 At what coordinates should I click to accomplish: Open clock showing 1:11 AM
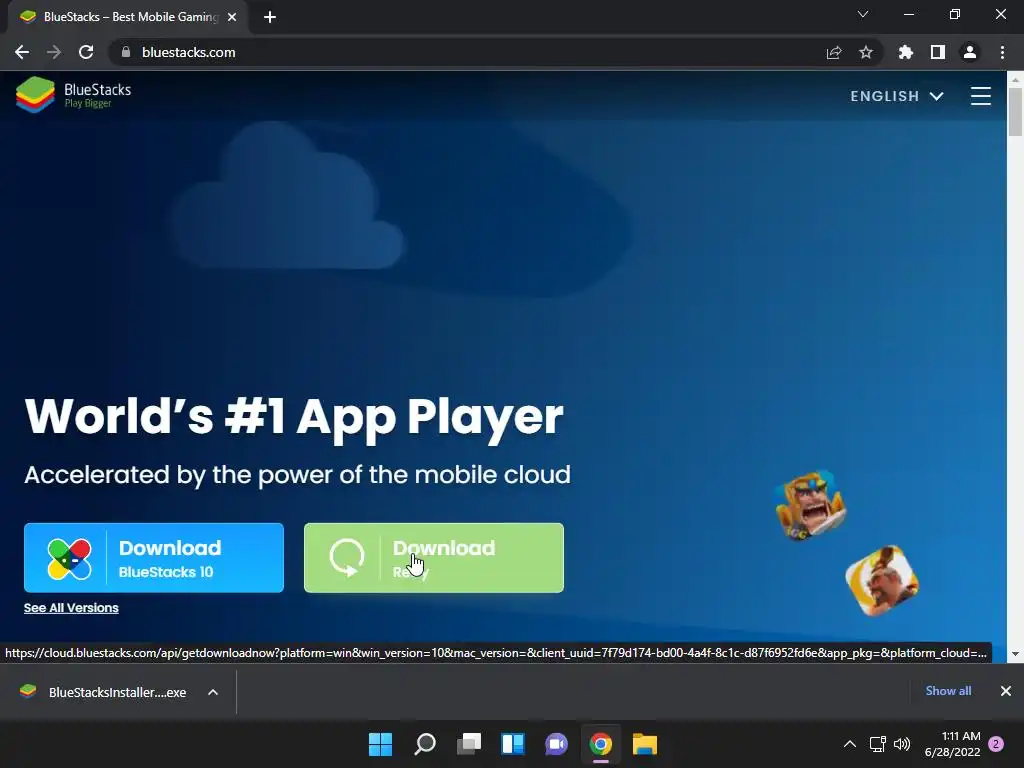click(x=952, y=744)
